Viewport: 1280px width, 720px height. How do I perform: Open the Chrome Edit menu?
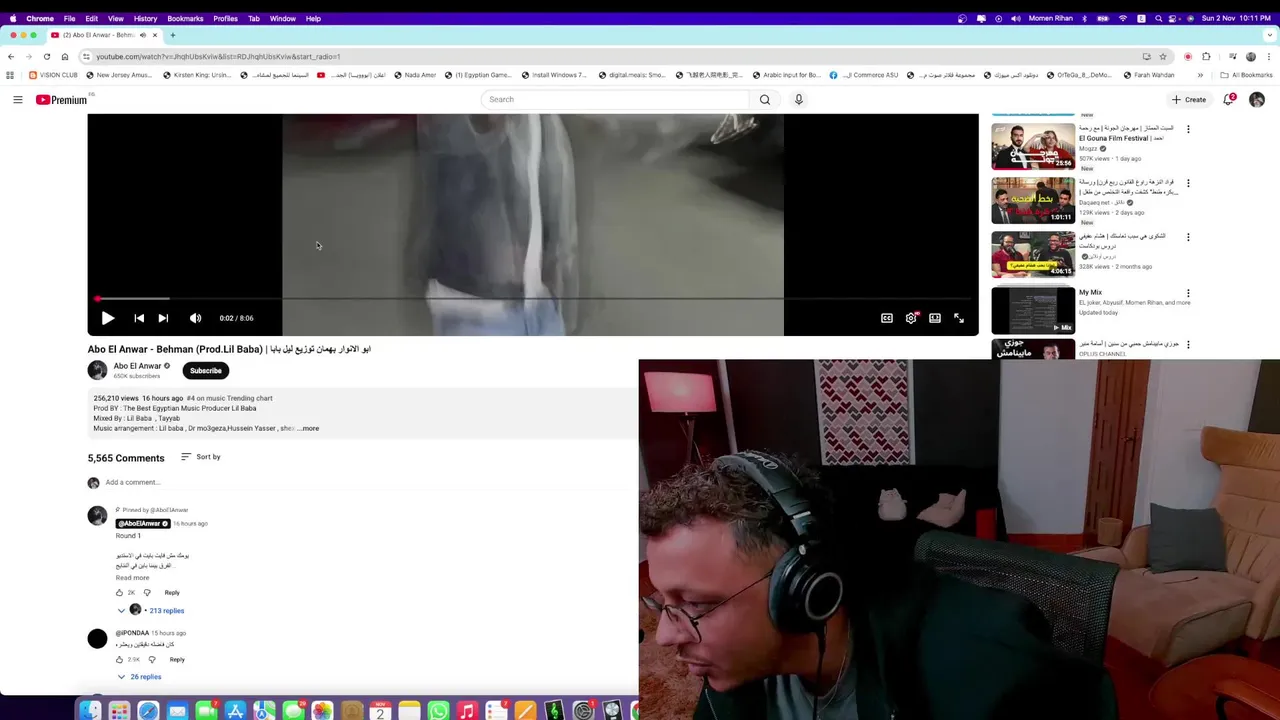click(x=92, y=18)
